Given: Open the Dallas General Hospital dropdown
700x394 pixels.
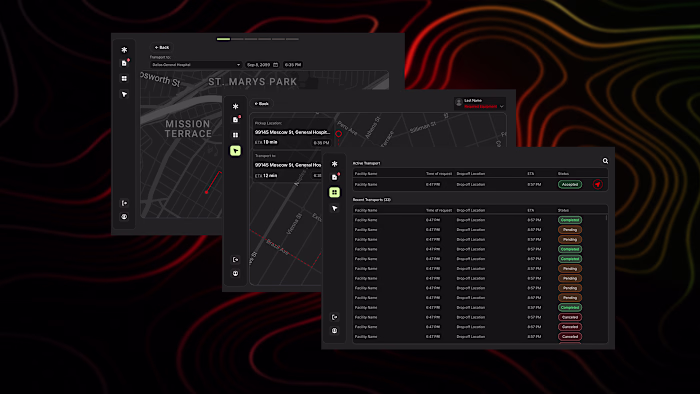Looking at the screenshot, I should (x=196, y=65).
